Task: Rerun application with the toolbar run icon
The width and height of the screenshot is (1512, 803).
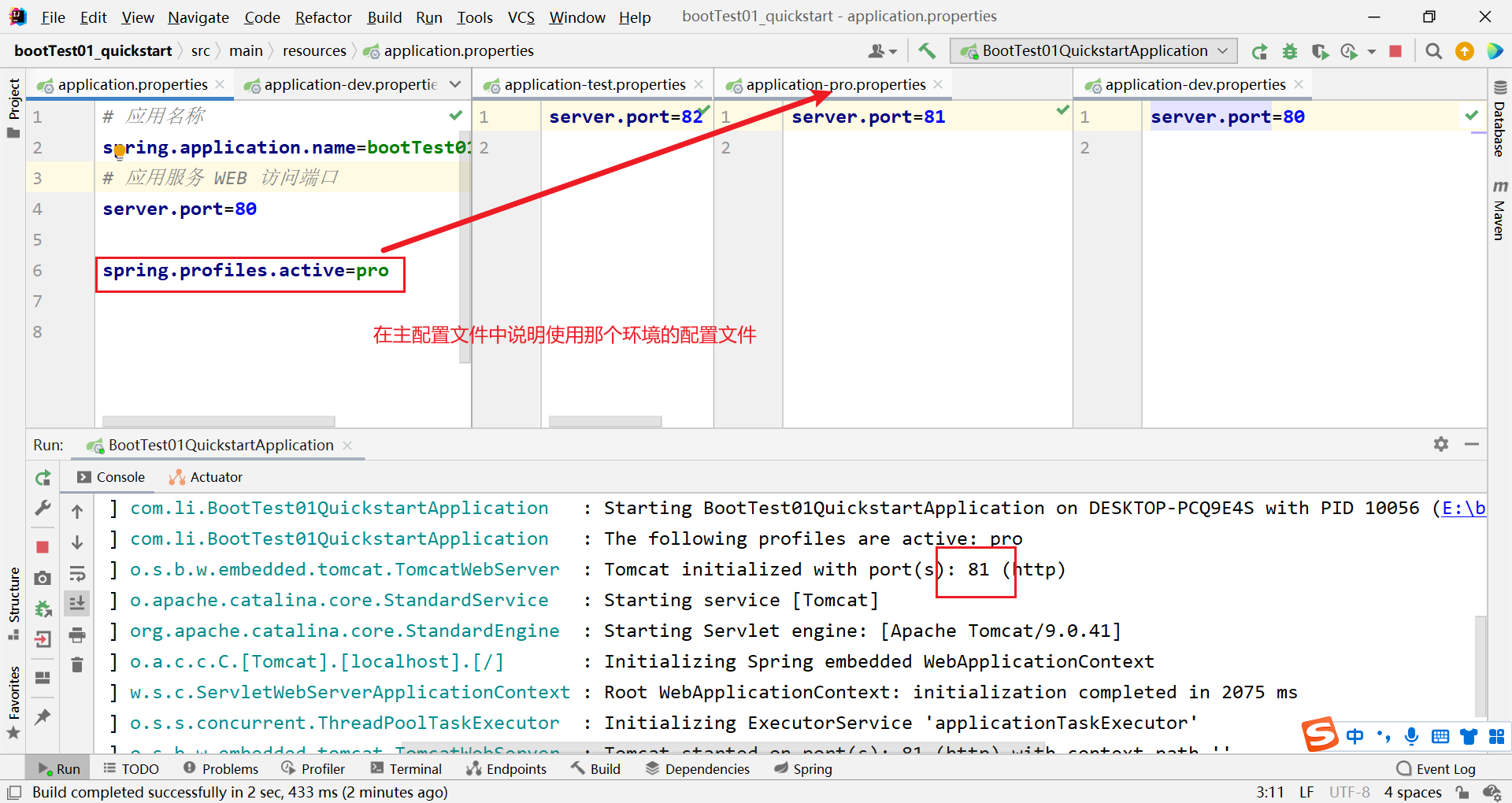Action: click(1259, 51)
